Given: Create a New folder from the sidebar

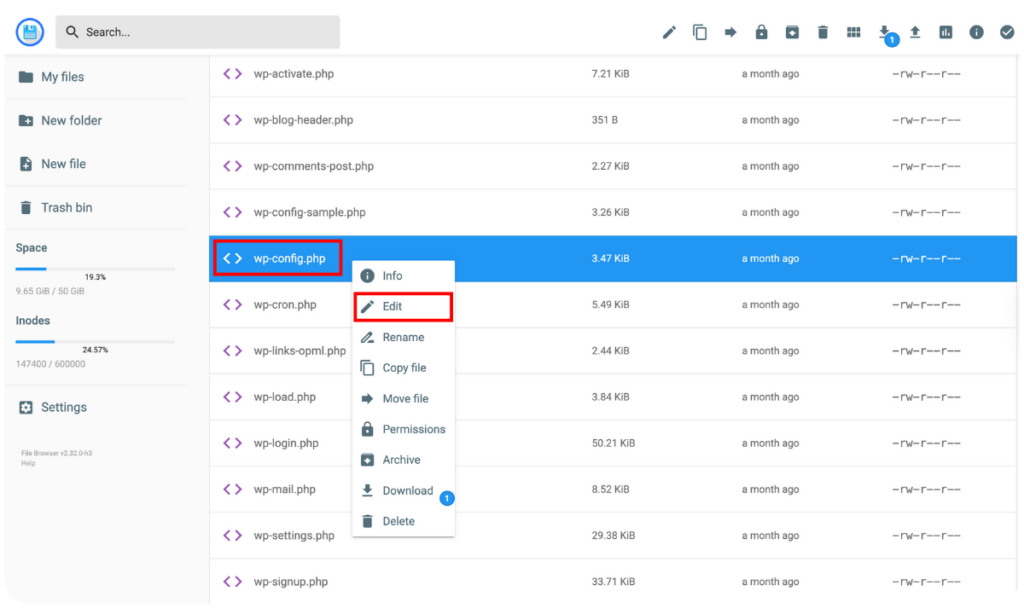Looking at the screenshot, I should 68,120.
